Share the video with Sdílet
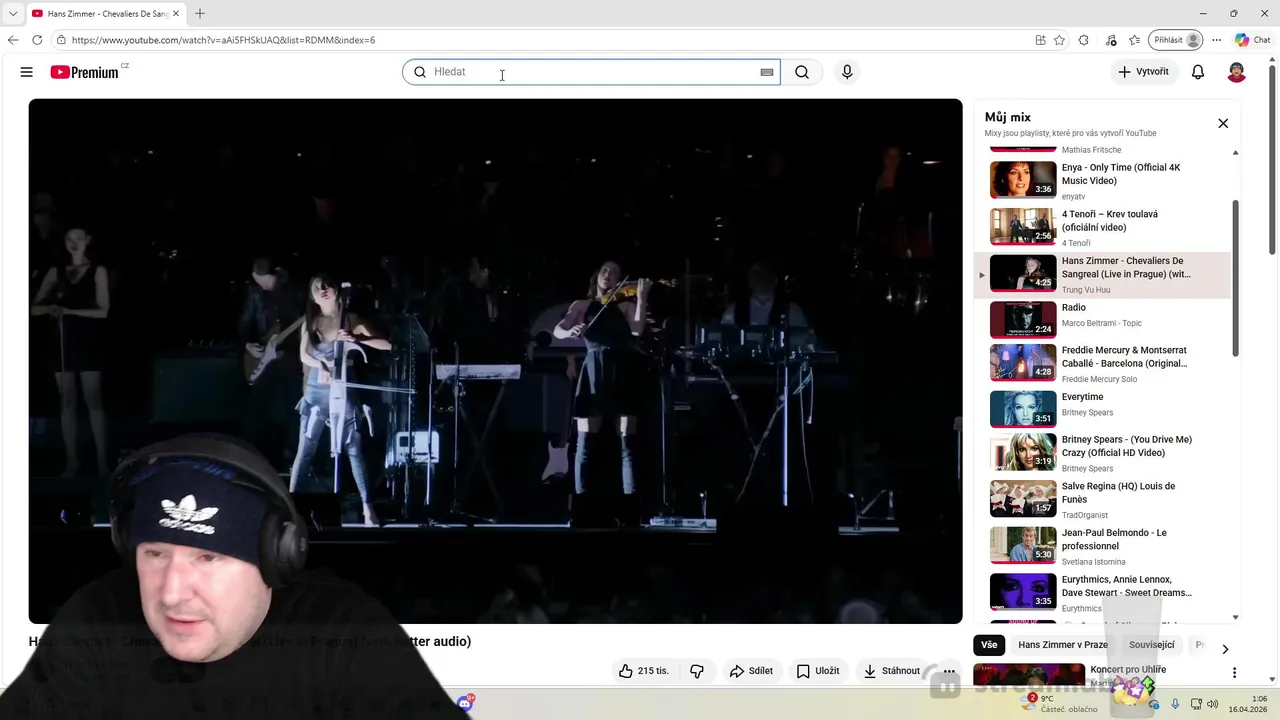The width and height of the screenshot is (1280, 720). [x=751, y=671]
